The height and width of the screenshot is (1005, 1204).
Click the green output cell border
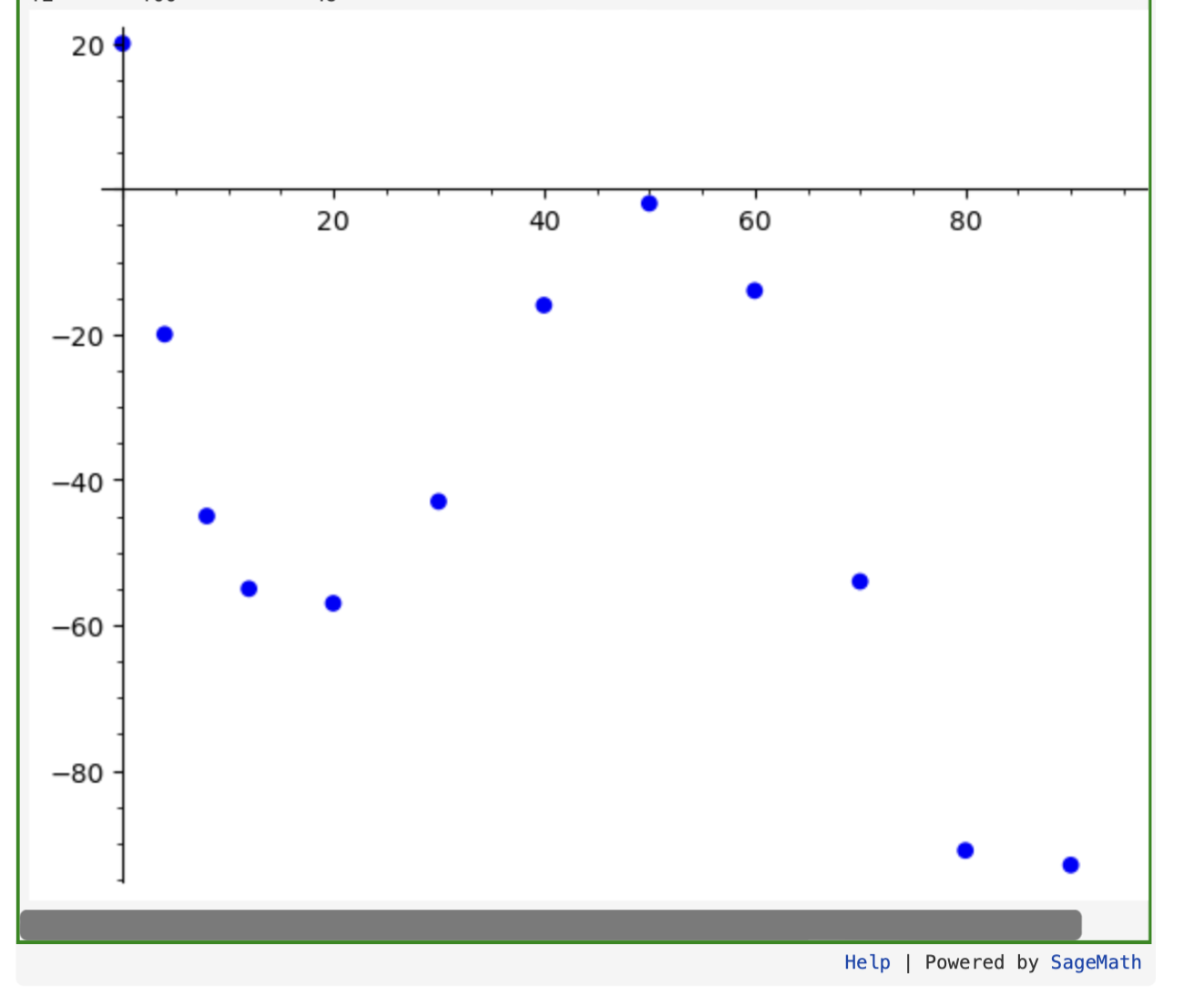[18, 455]
